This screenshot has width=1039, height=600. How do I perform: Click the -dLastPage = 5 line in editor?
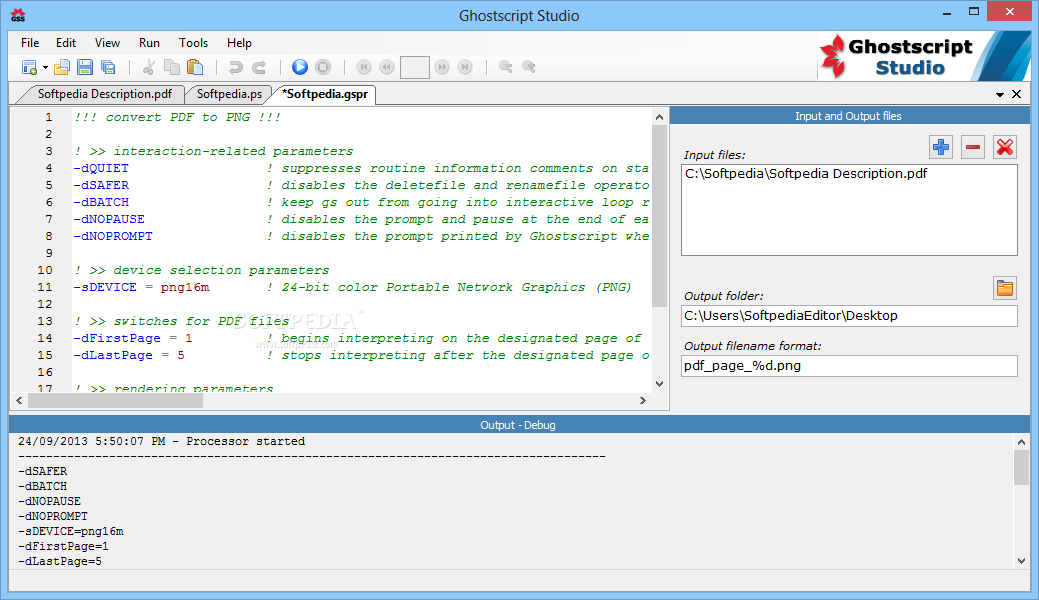click(x=361, y=355)
